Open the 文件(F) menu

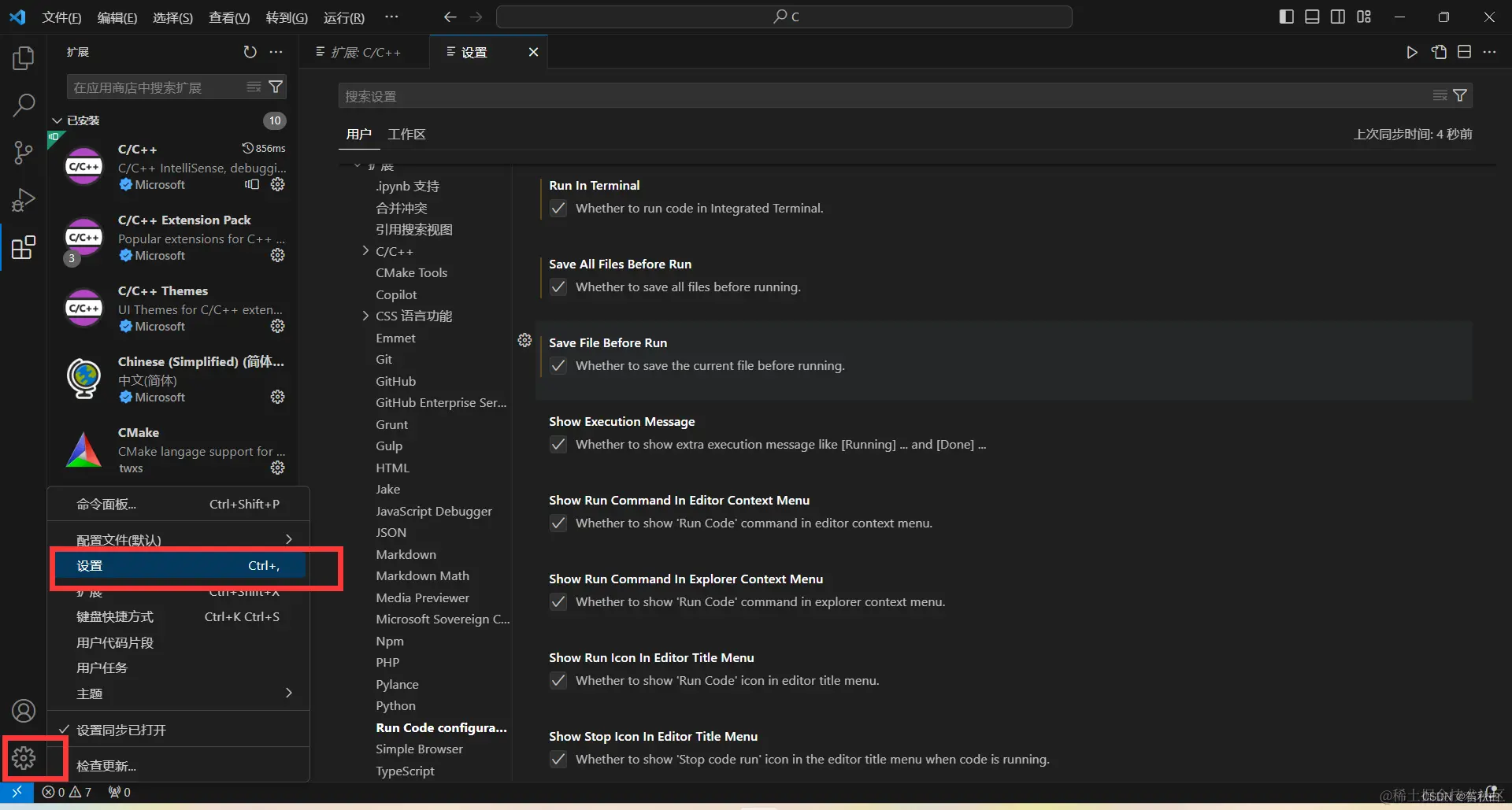61,17
